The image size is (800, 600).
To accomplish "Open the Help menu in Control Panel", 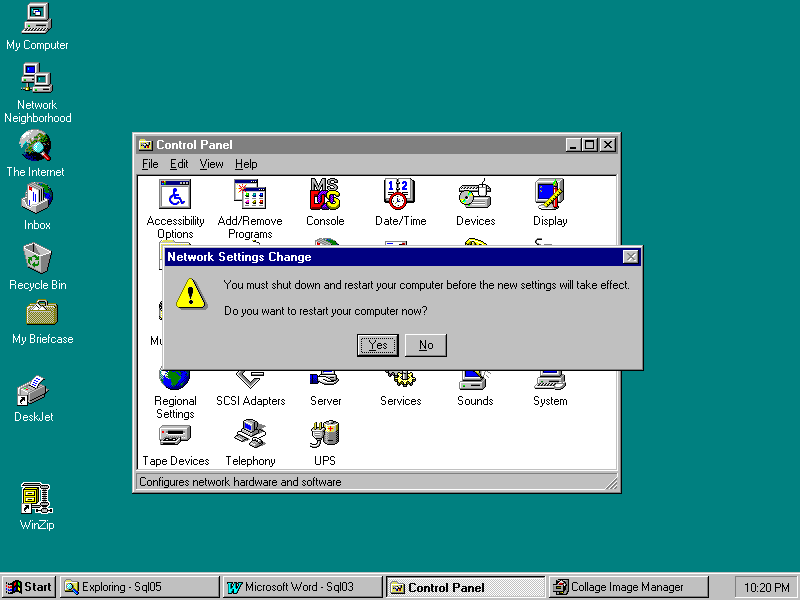I will (x=246, y=164).
